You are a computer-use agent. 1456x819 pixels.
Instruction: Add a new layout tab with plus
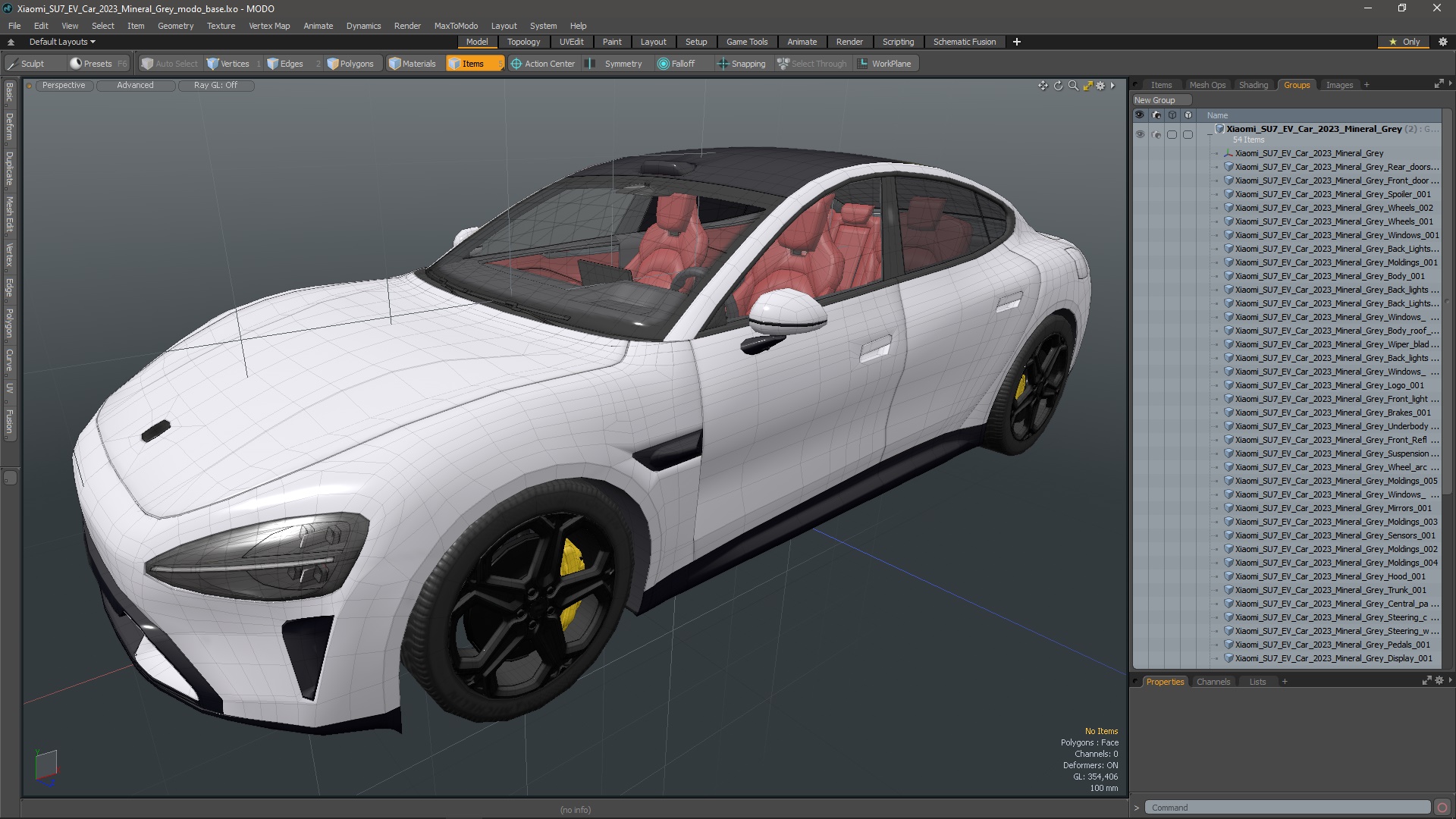pos(1016,42)
